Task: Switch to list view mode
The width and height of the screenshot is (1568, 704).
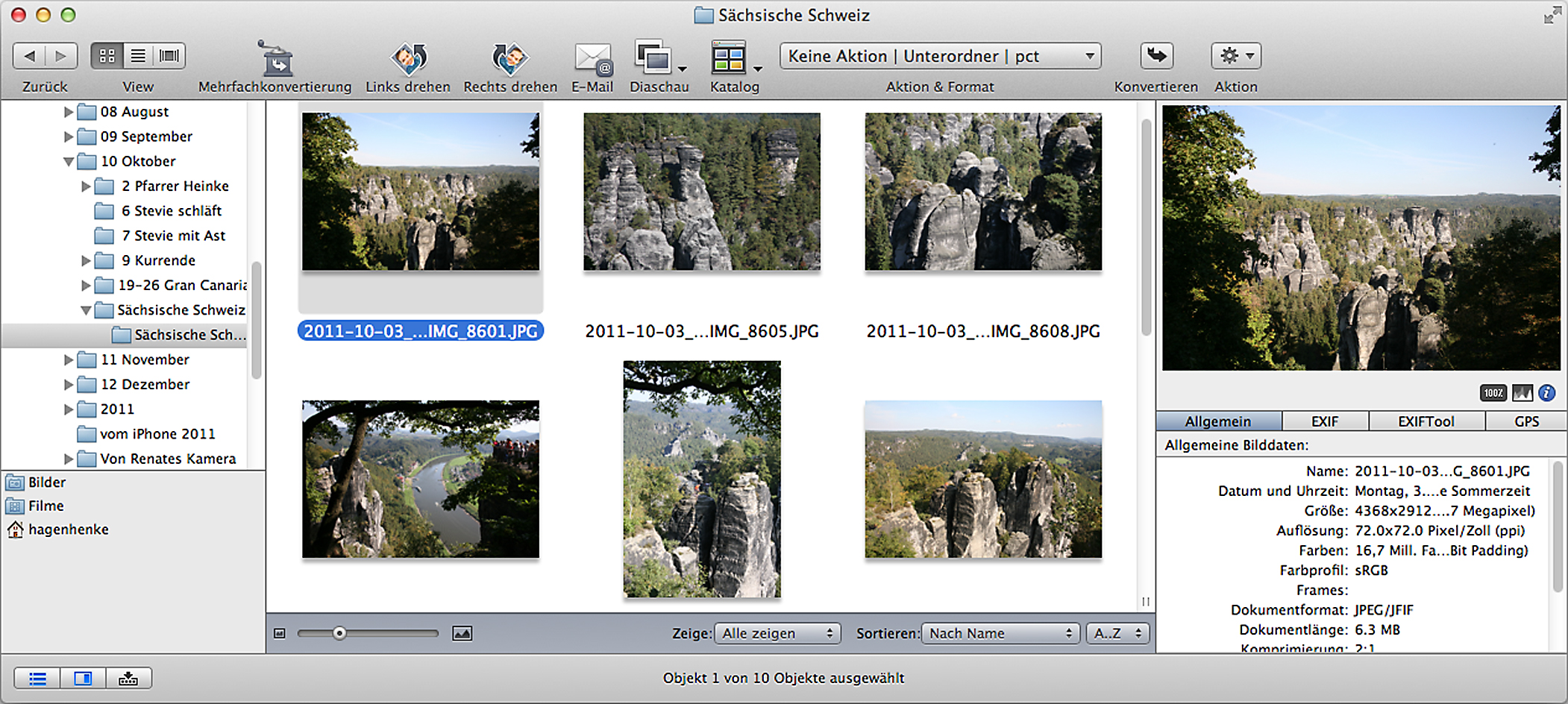Action: coord(138,56)
